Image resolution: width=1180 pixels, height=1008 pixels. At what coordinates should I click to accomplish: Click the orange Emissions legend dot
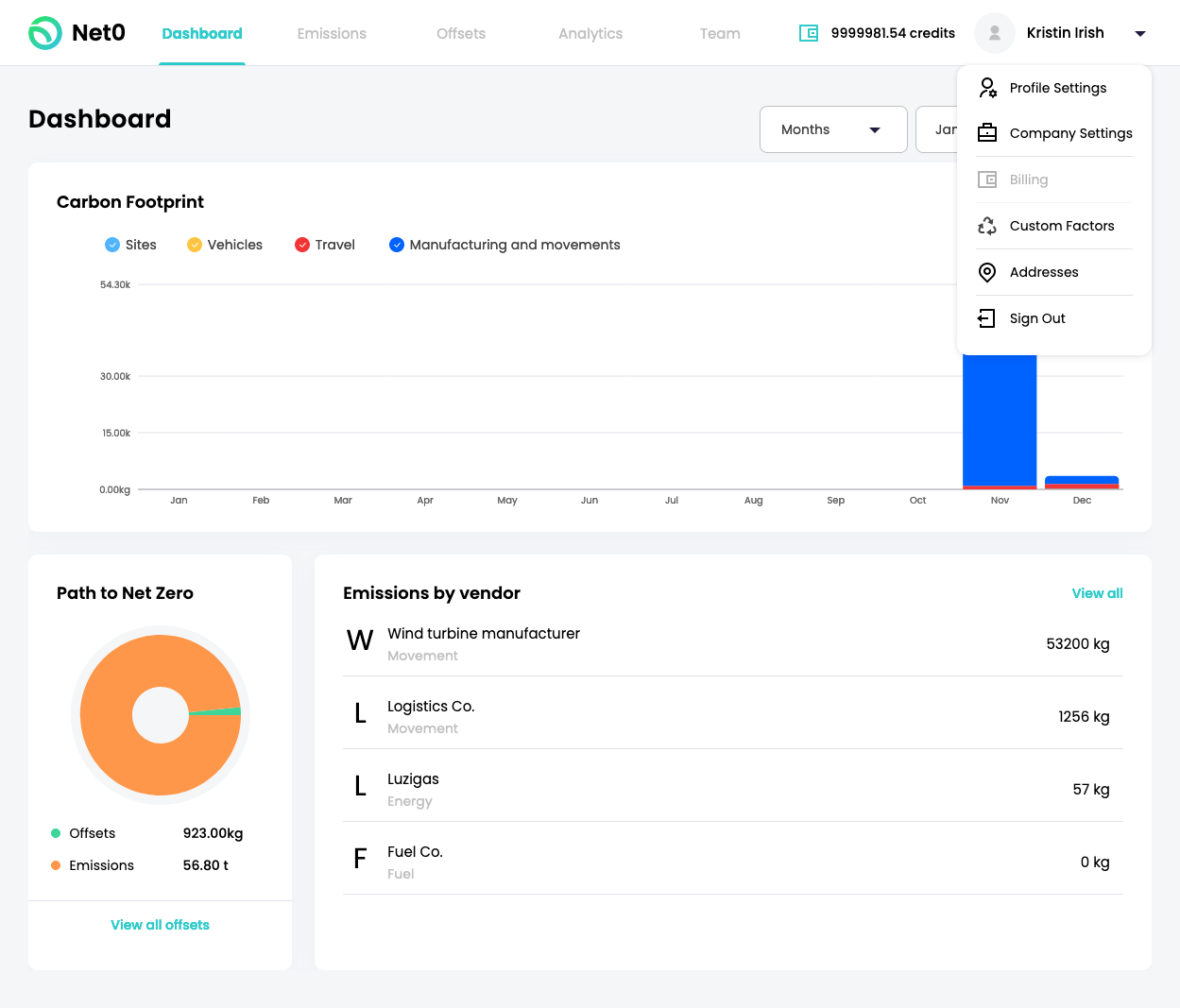point(56,865)
